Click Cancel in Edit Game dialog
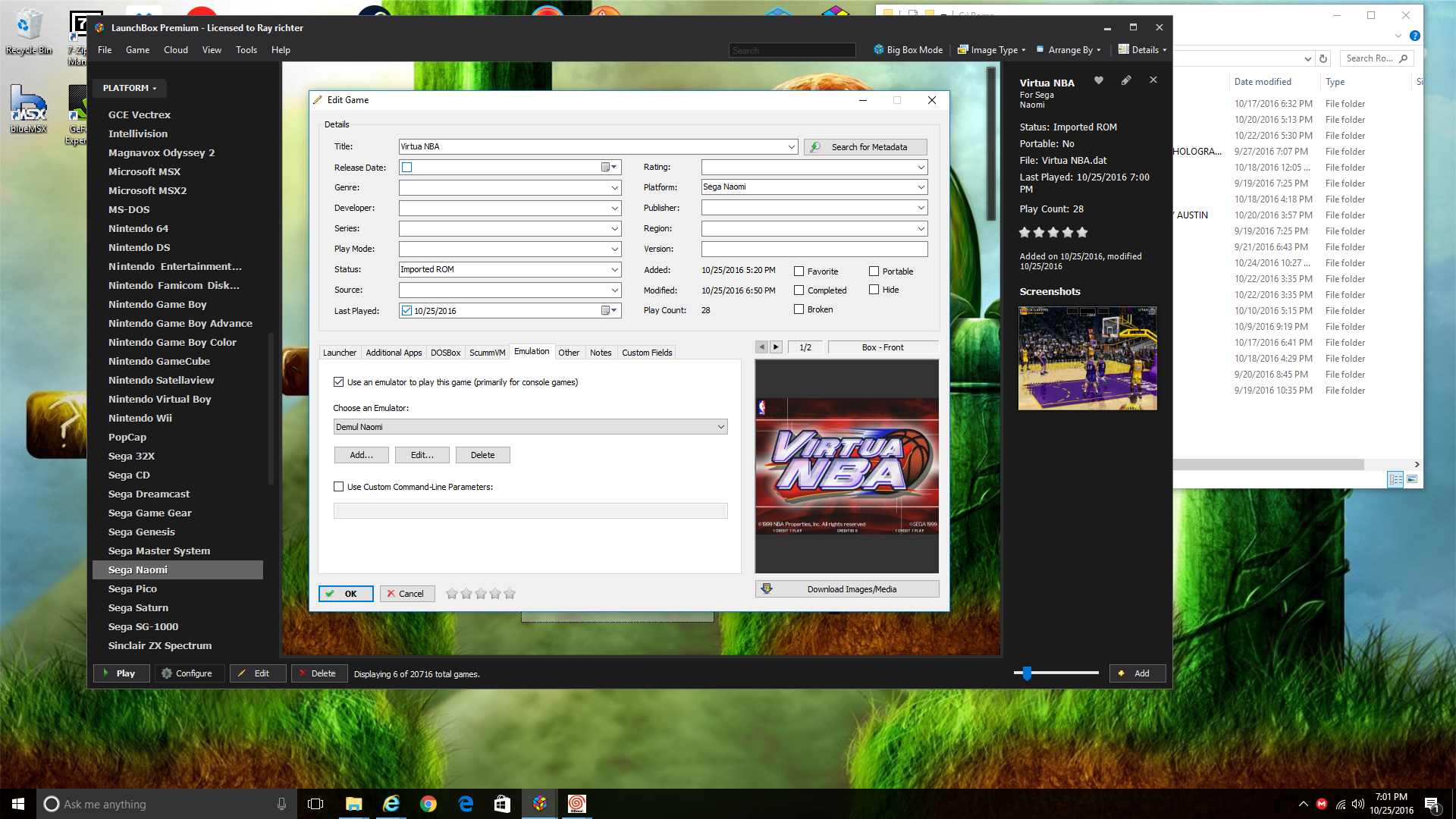1456x819 pixels. tap(407, 594)
